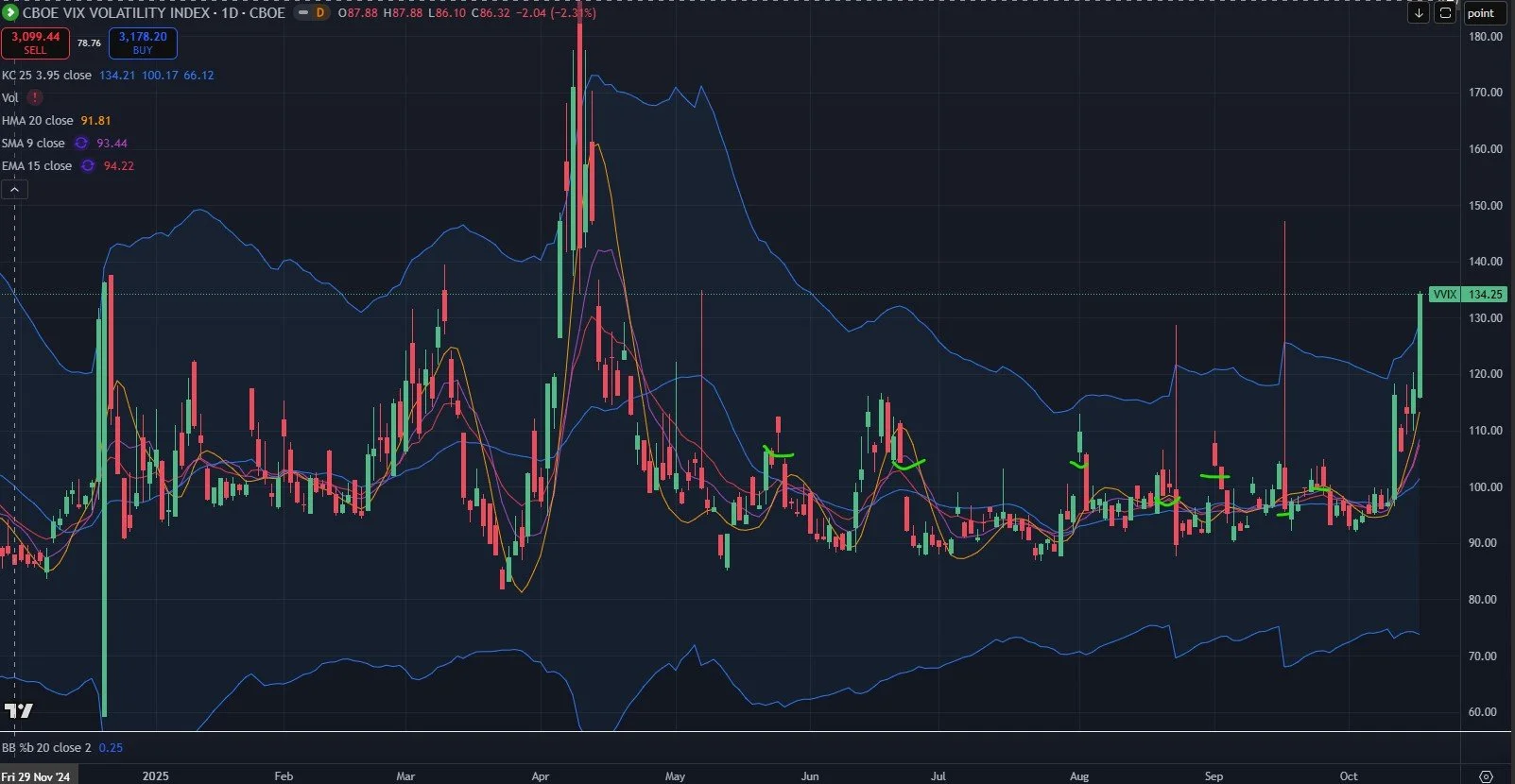Viewport: 1515px width, 784px height.
Task: Click the 100.00 price scale label
Action: coord(1486,487)
